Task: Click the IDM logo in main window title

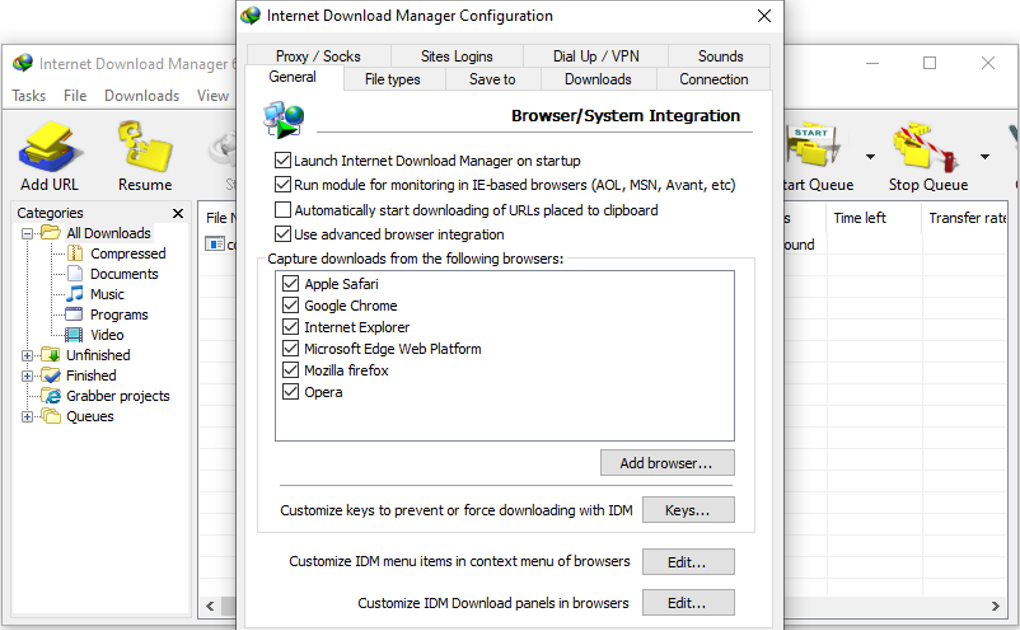Action: (x=23, y=63)
